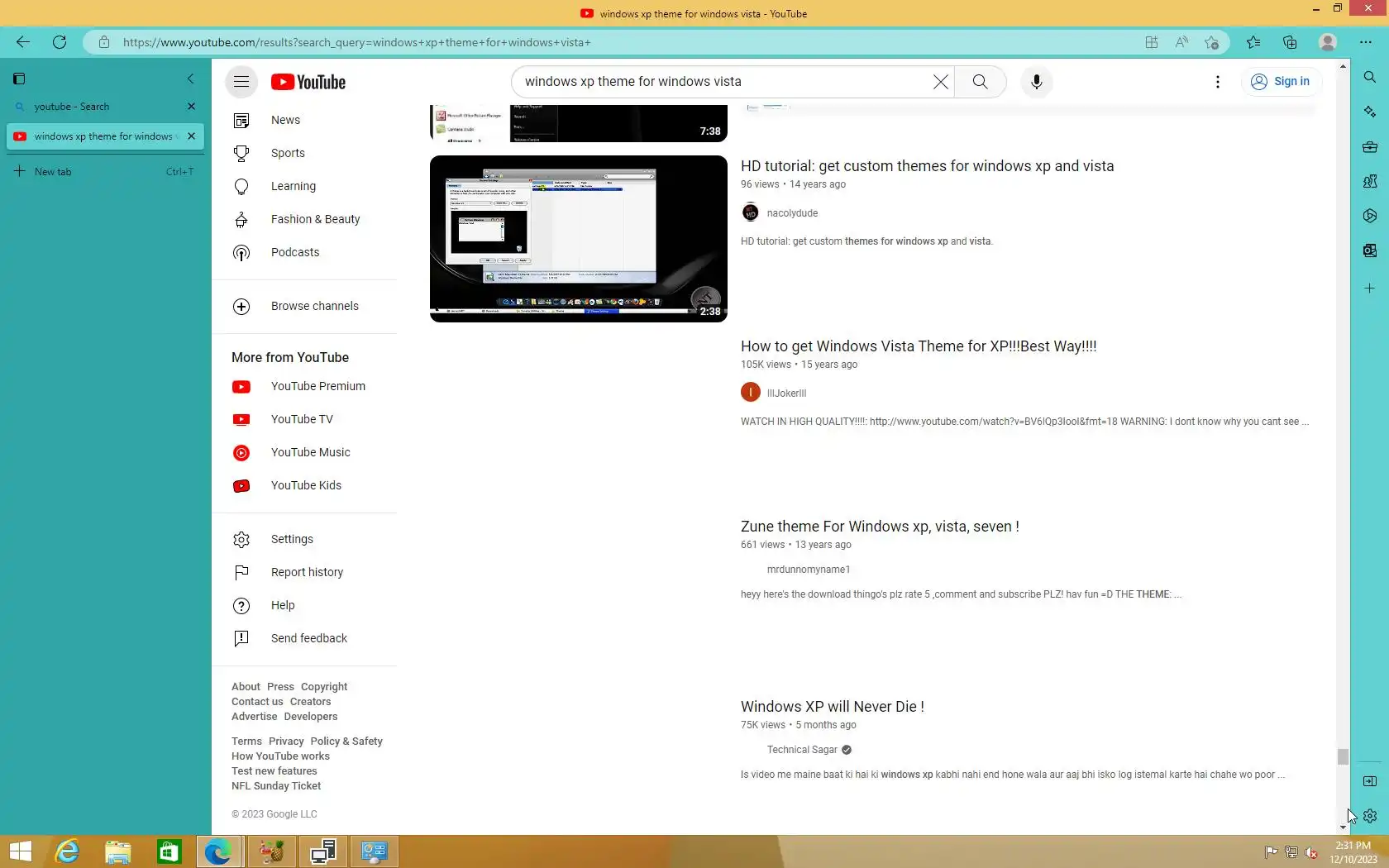Open the Favorites list
The image size is (1389, 868).
coord(1253,42)
